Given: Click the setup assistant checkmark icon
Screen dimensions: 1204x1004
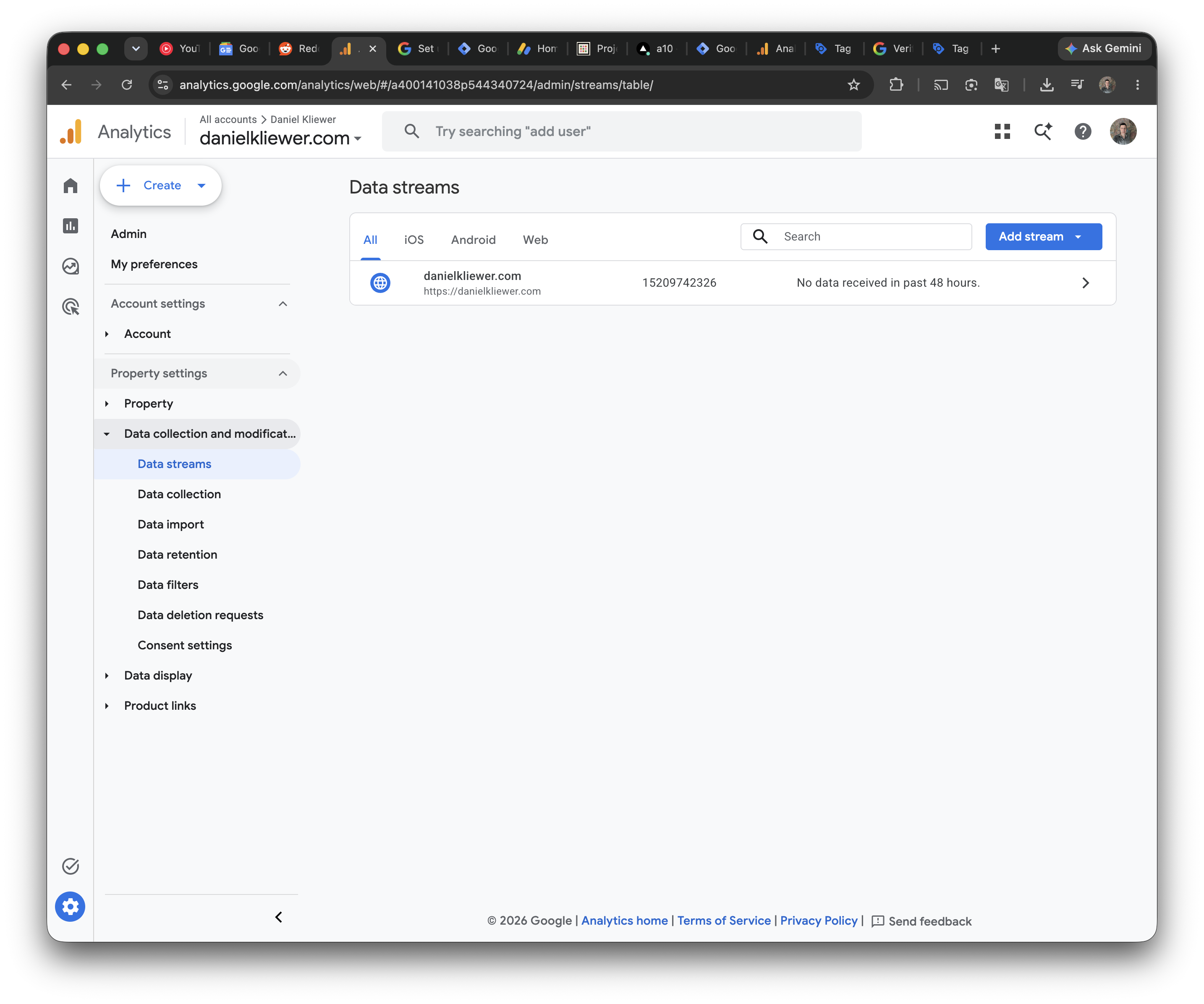Looking at the screenshot, I should click(71, 866).
